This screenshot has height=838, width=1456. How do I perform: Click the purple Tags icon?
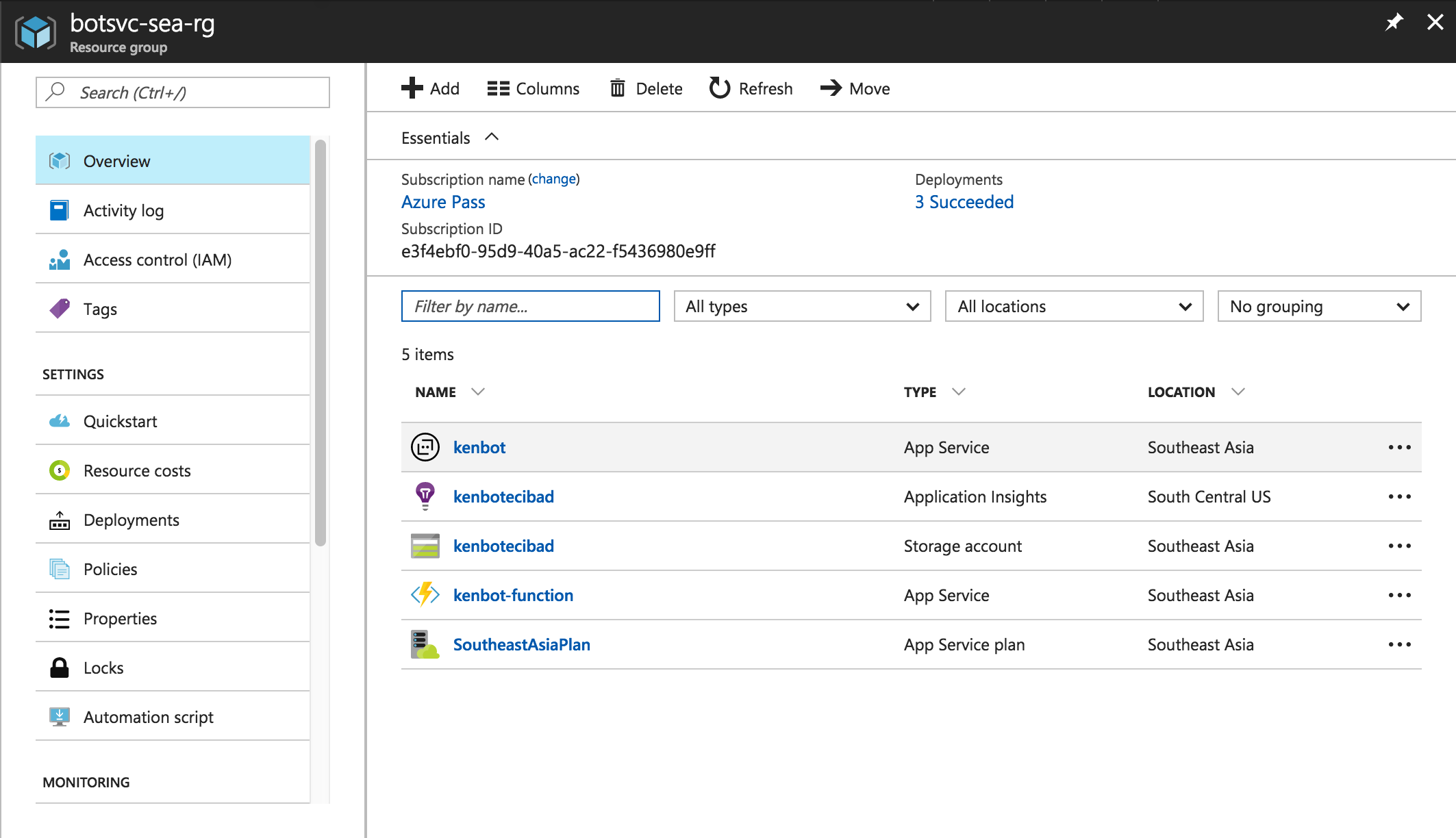pos(60,309)
